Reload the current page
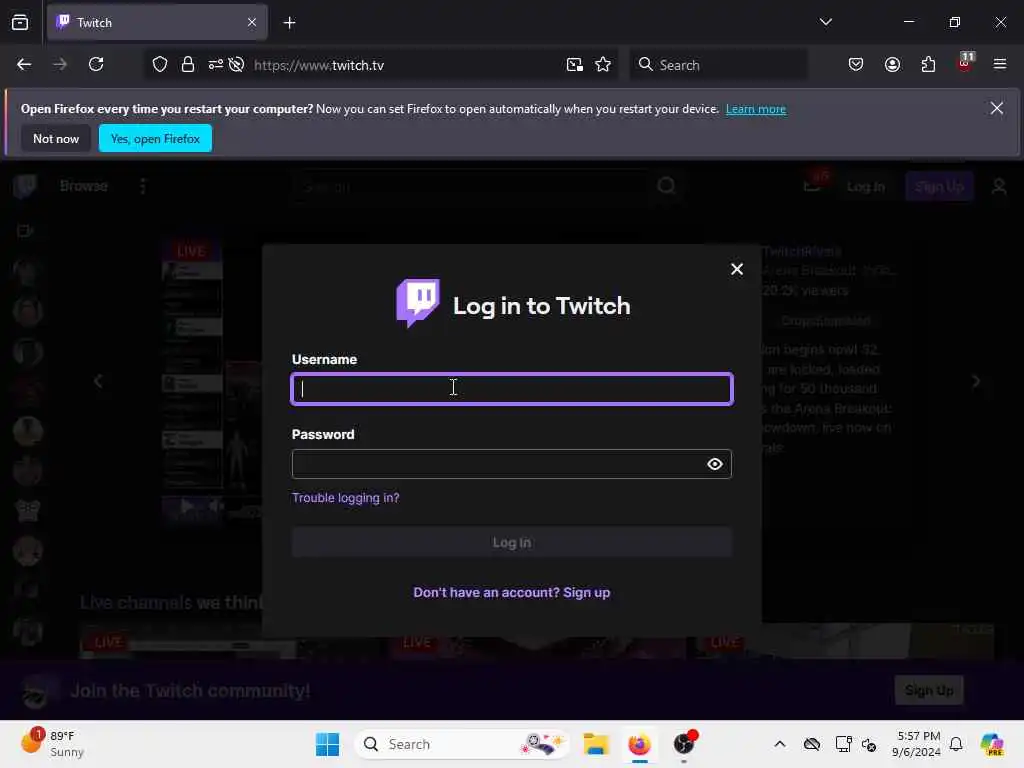The height and width of the screenshot is (768, 1024). [x=96, y=65]
